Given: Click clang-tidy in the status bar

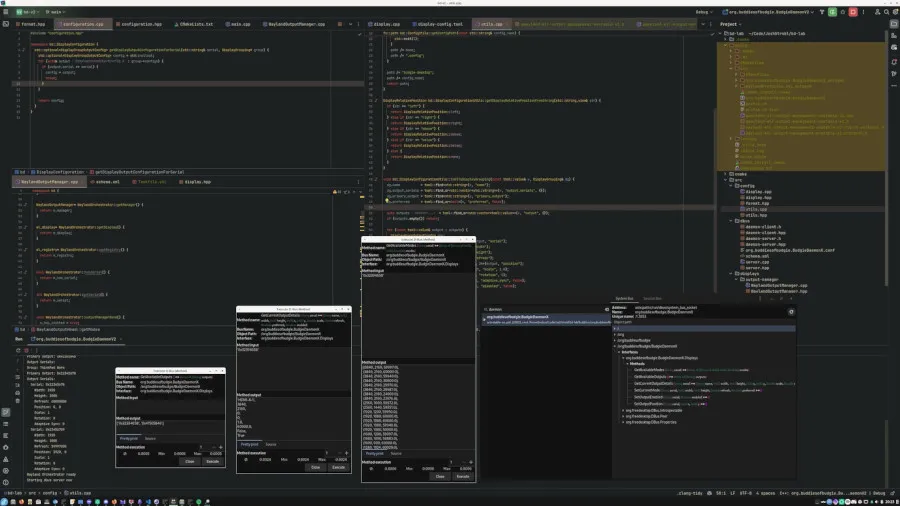Looking at the screenshot, I should click(x=689, y=493).
